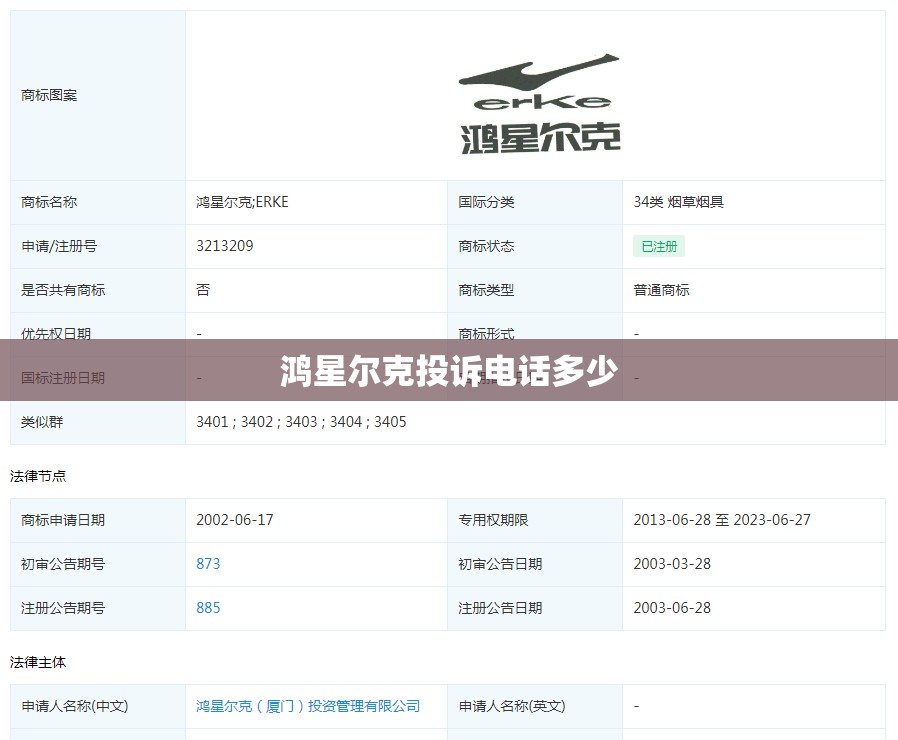
Task: Click the 注册公告日期 label
Action: pos(500,608)
